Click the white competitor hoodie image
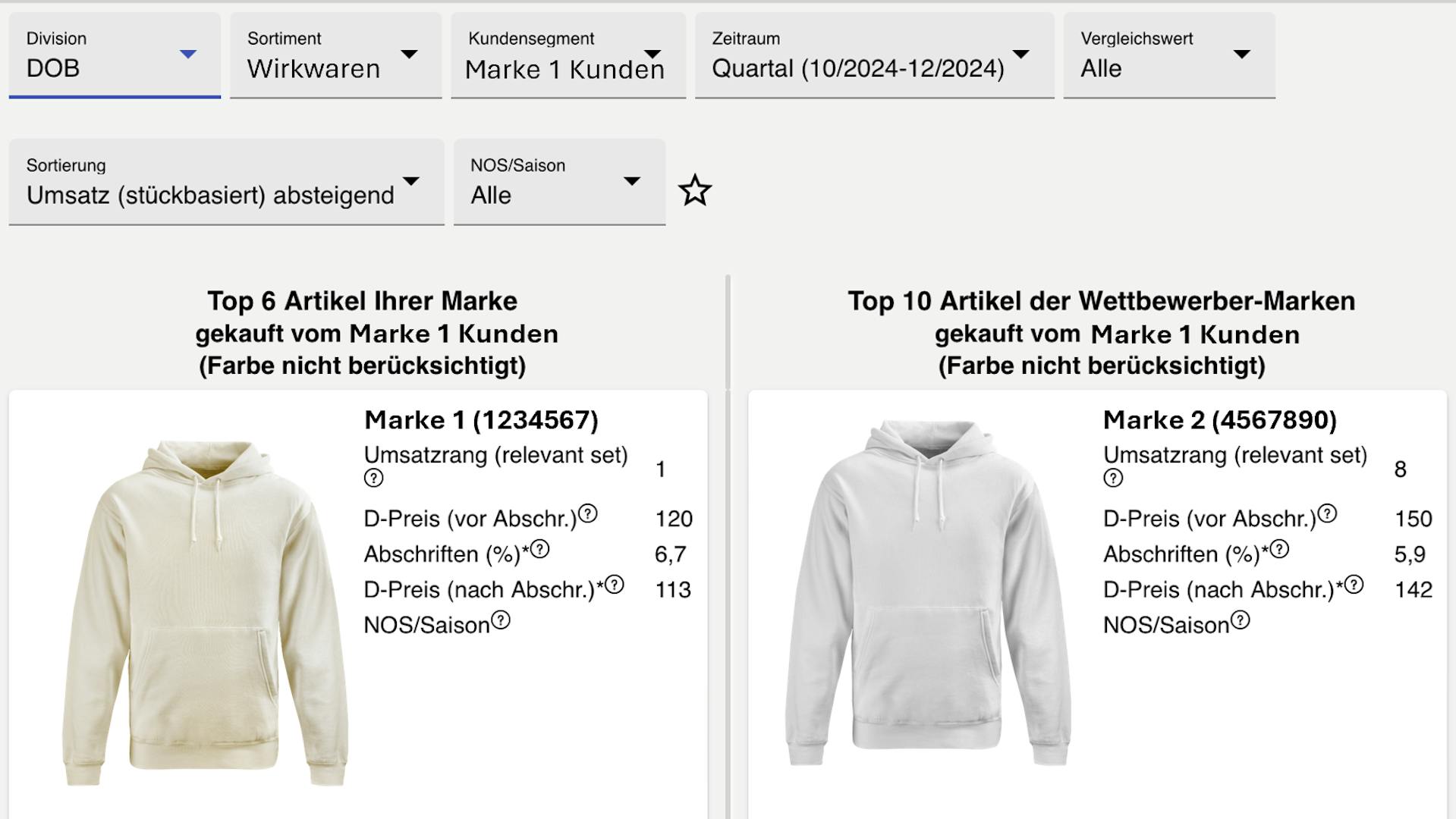 (x=927, y=591)
